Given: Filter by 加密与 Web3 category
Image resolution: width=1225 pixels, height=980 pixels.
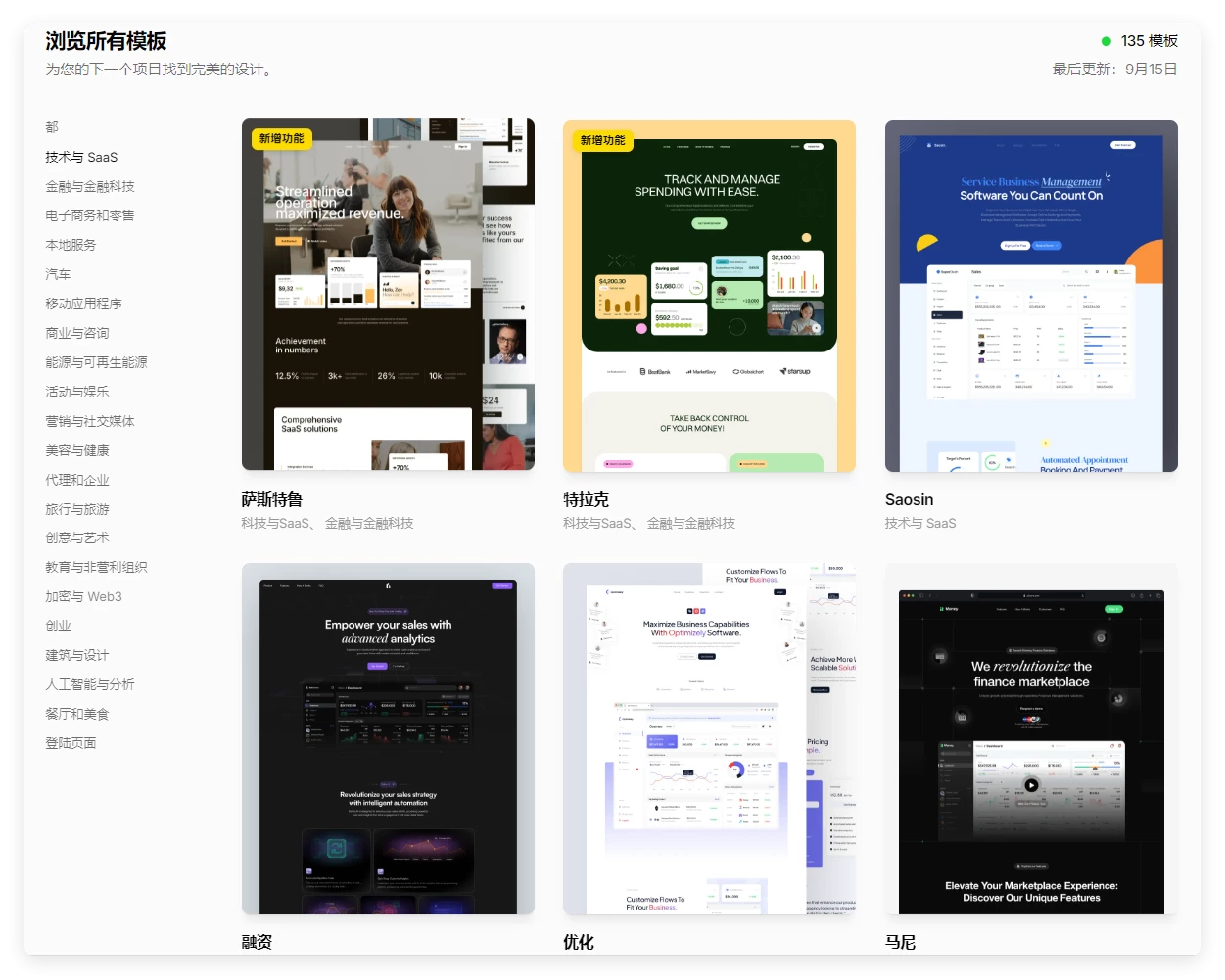Looking at the screenshot, I should click(x=83, y=596).
